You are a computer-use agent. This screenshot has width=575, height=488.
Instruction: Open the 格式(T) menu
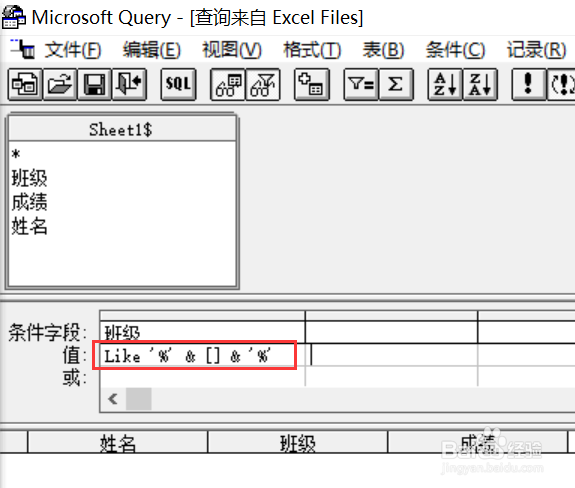coord(312,50)
